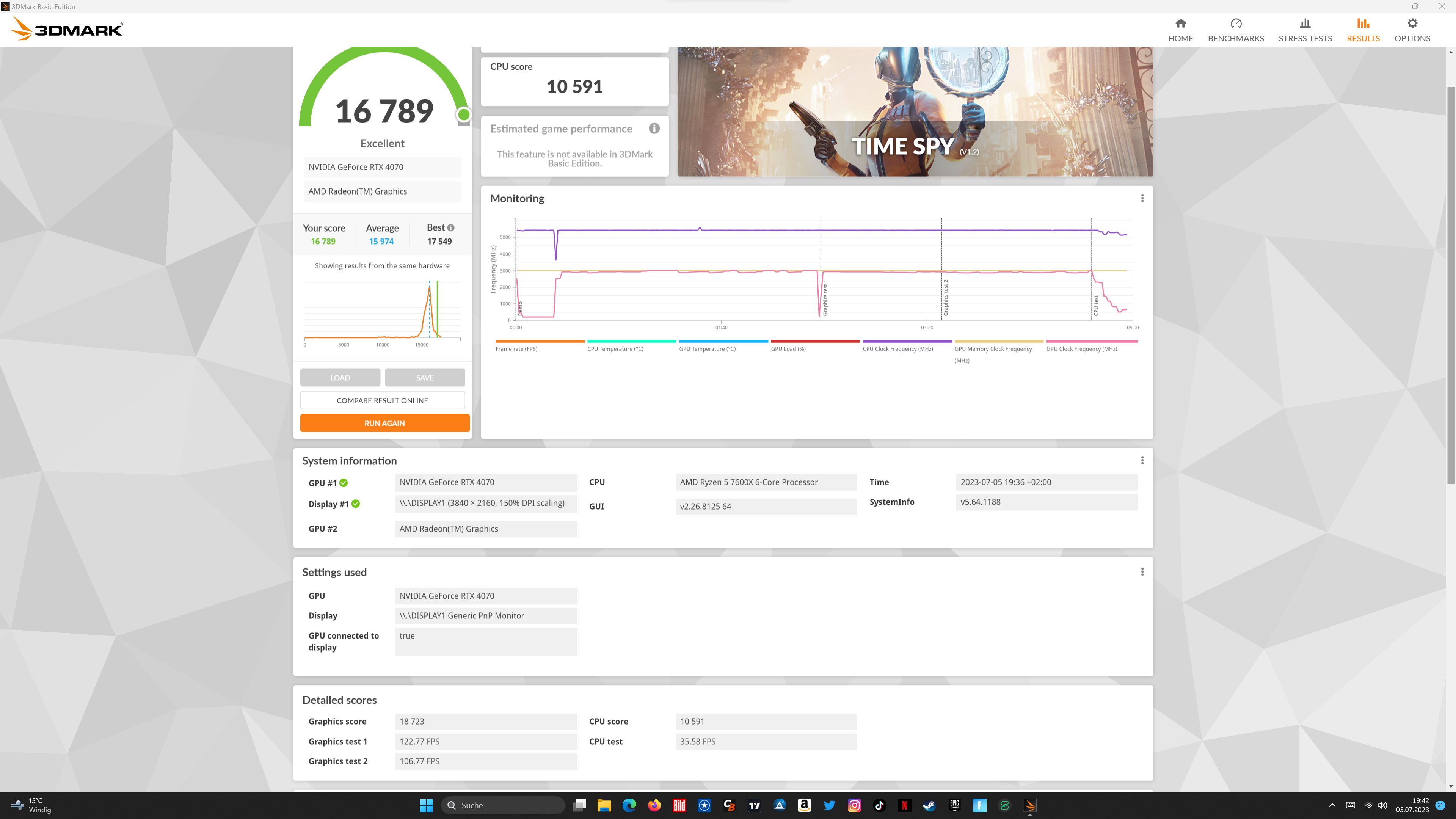
Task: Click info icon next to Estimated game performance
Action: pyautogui.click(x=654, y=128)
